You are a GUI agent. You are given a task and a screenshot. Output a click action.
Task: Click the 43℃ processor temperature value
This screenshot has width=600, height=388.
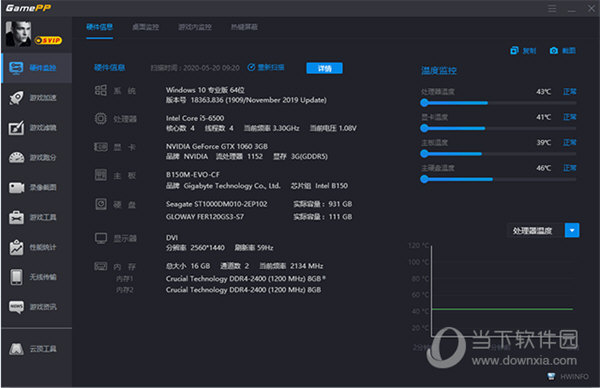(543, 91)
